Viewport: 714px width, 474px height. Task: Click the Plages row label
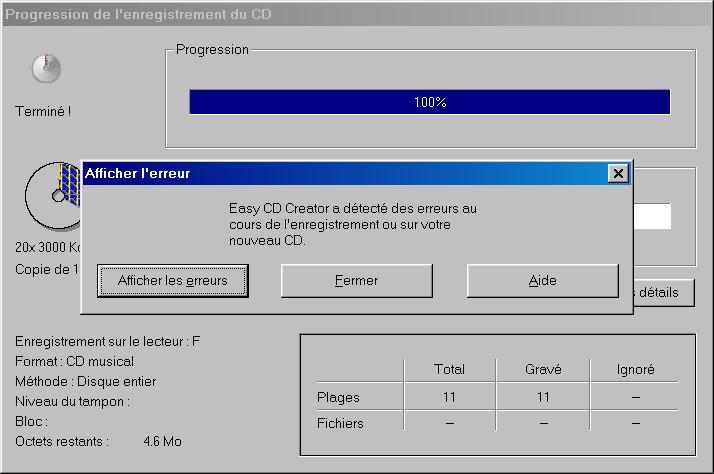[338, 398]
